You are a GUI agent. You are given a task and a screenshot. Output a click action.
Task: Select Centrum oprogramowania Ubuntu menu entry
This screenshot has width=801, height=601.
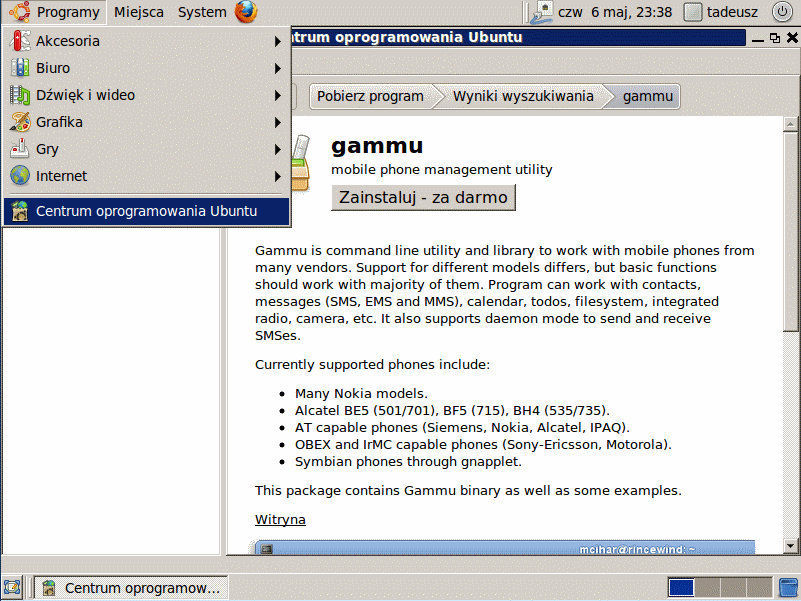click(146, 211)
